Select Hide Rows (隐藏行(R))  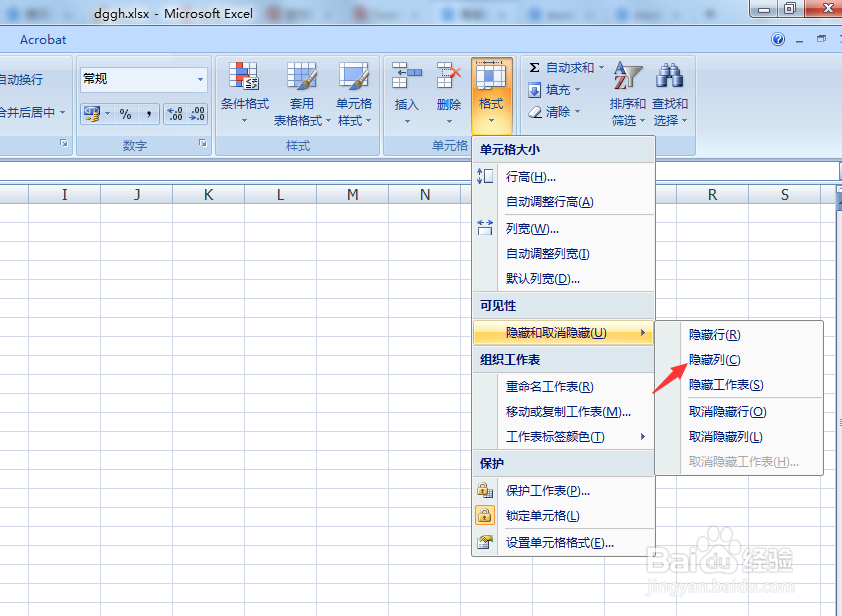point(739,335)
